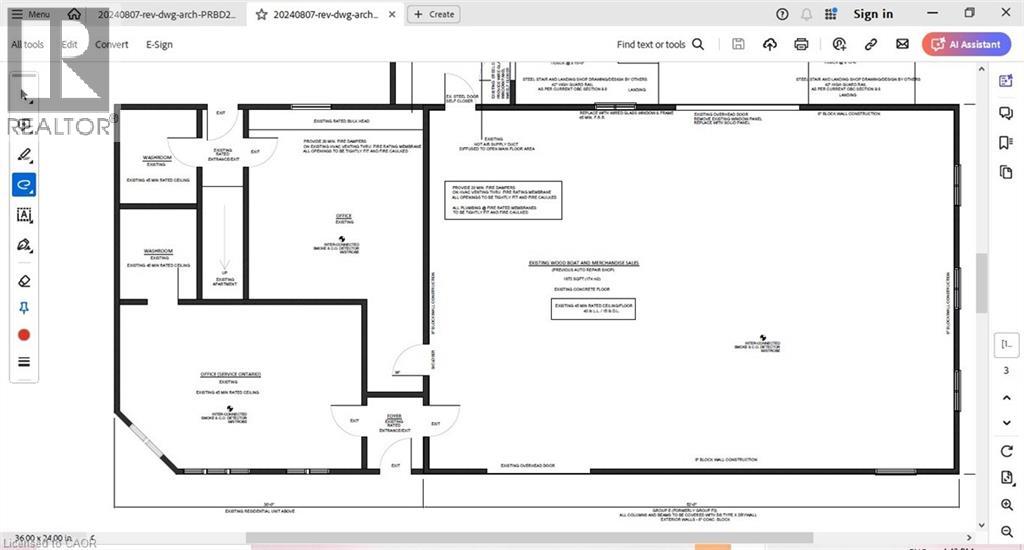
Task: Select the eraser tool
Action: [25, 281]
